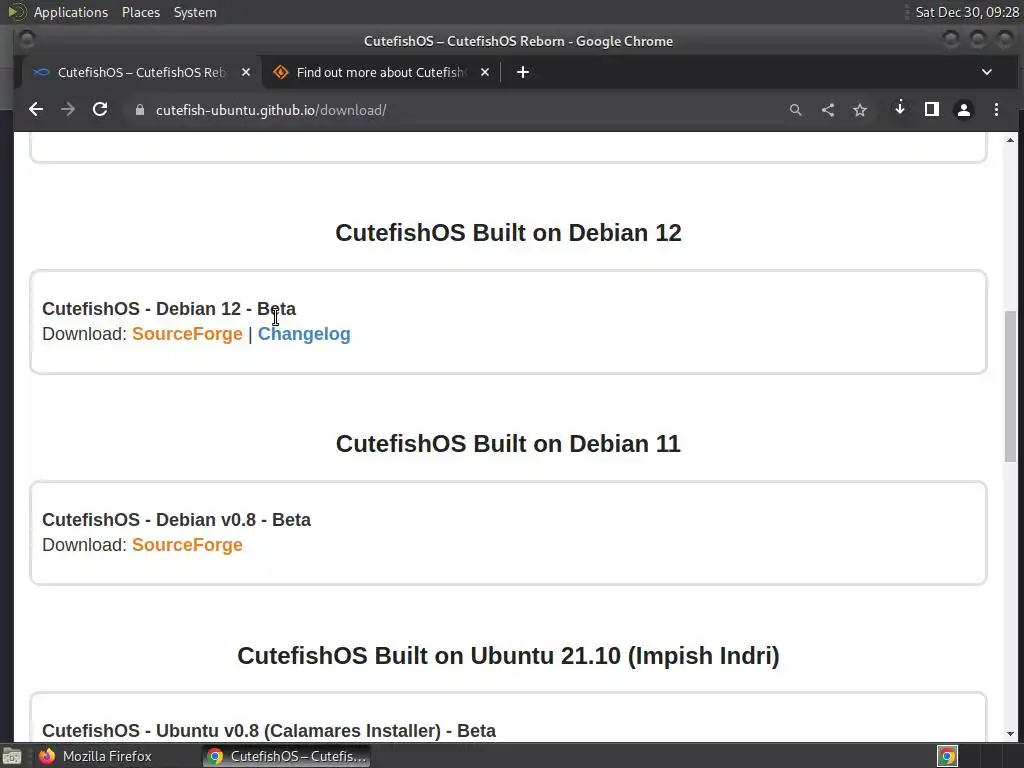This screenshot has width=1024, height=768.
Task: Open SourceForge link for Debian v0.8 Beta
Action: 187,545
